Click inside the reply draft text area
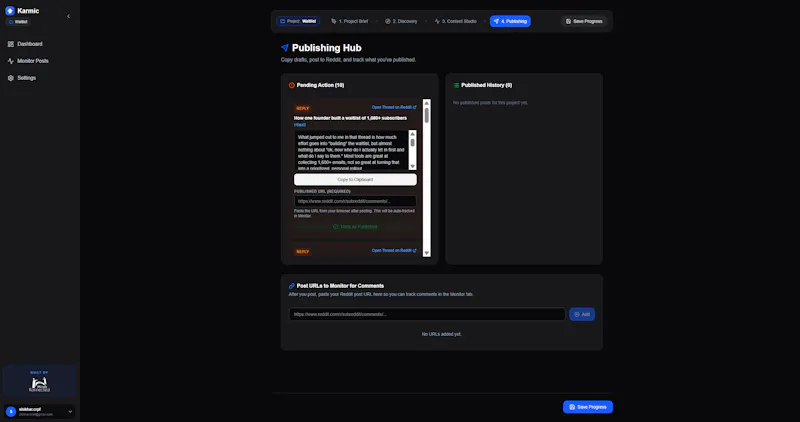Viewport: 800px width, 422px height. (352, 150)
